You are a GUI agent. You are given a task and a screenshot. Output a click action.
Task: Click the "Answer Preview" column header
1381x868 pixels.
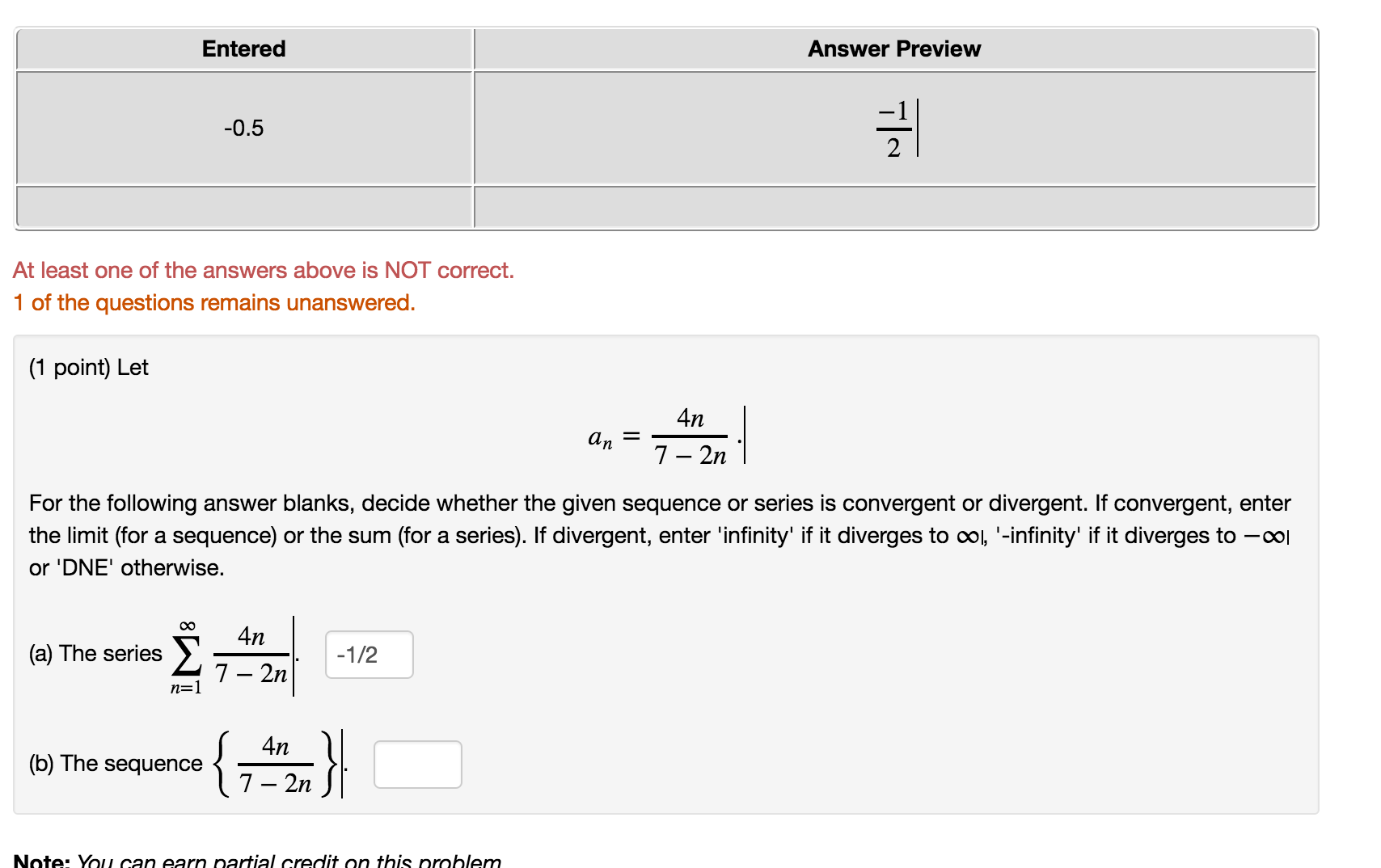click(894, 49)
